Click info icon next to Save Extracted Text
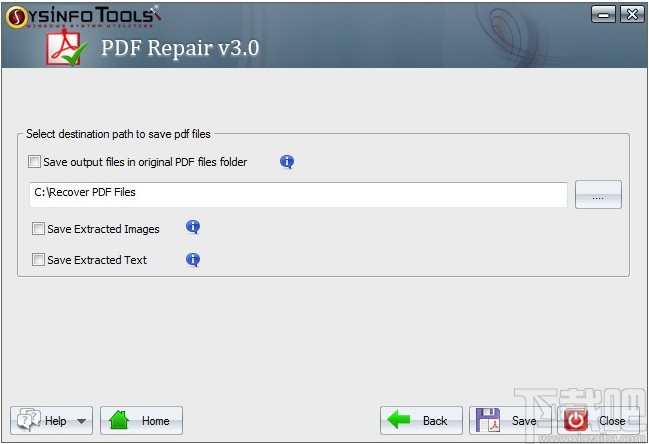Image resolution: width=649 pixels, height=444 pixels. [193, 260]
